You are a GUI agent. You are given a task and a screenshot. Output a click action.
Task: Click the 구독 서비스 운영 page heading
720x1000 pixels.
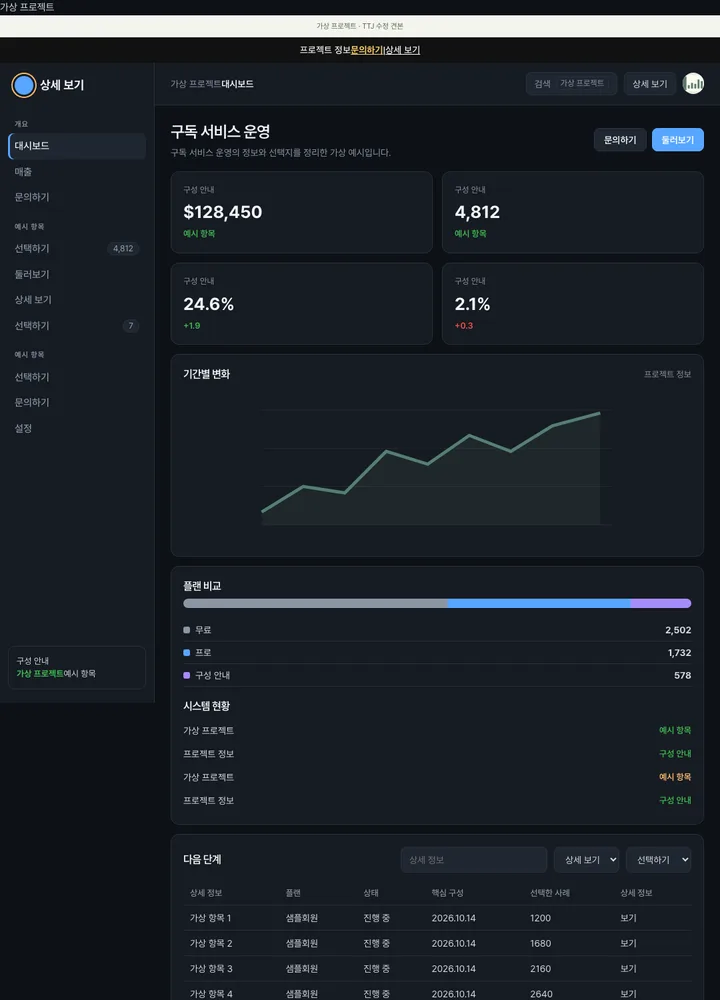[221, 131]
